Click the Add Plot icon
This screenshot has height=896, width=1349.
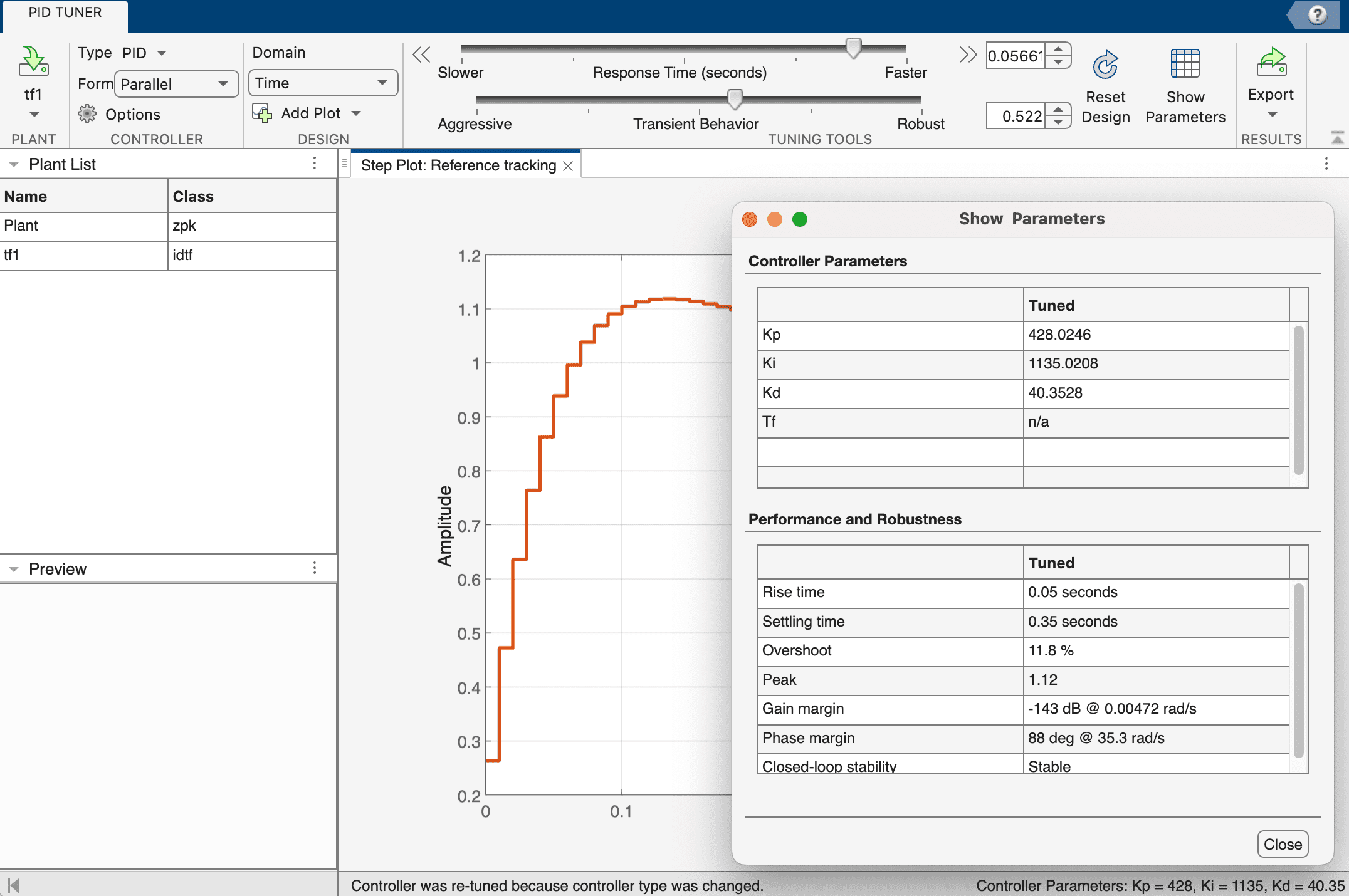tap(262, 113)
